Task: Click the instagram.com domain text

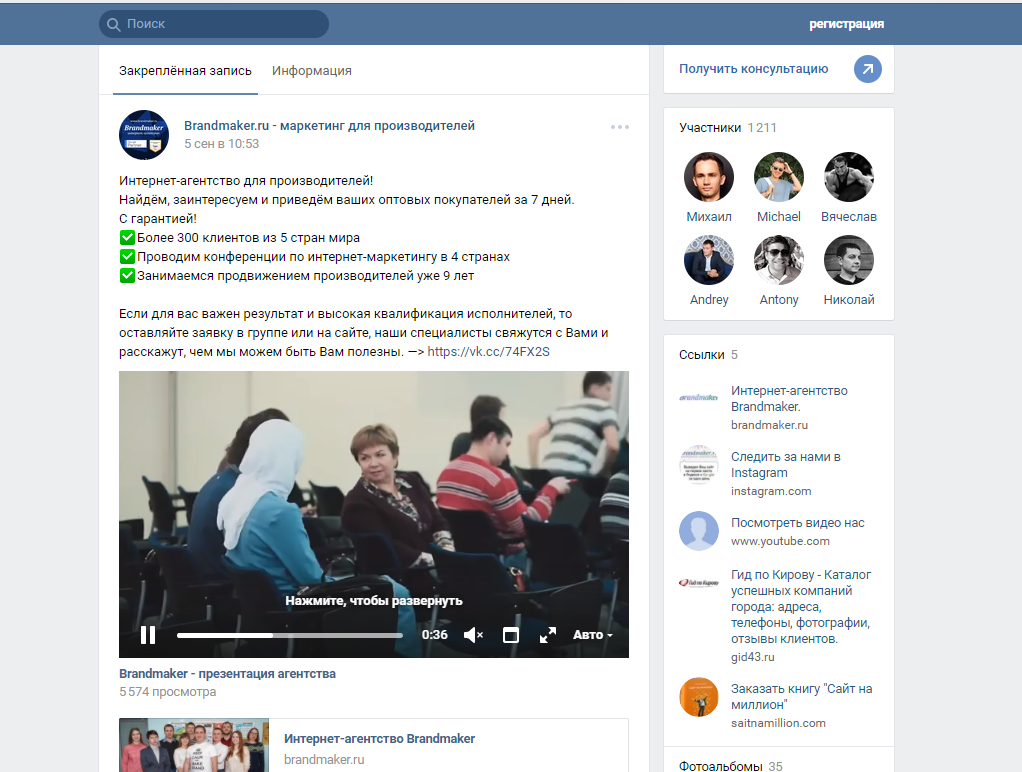Action: tap(771, 491)
